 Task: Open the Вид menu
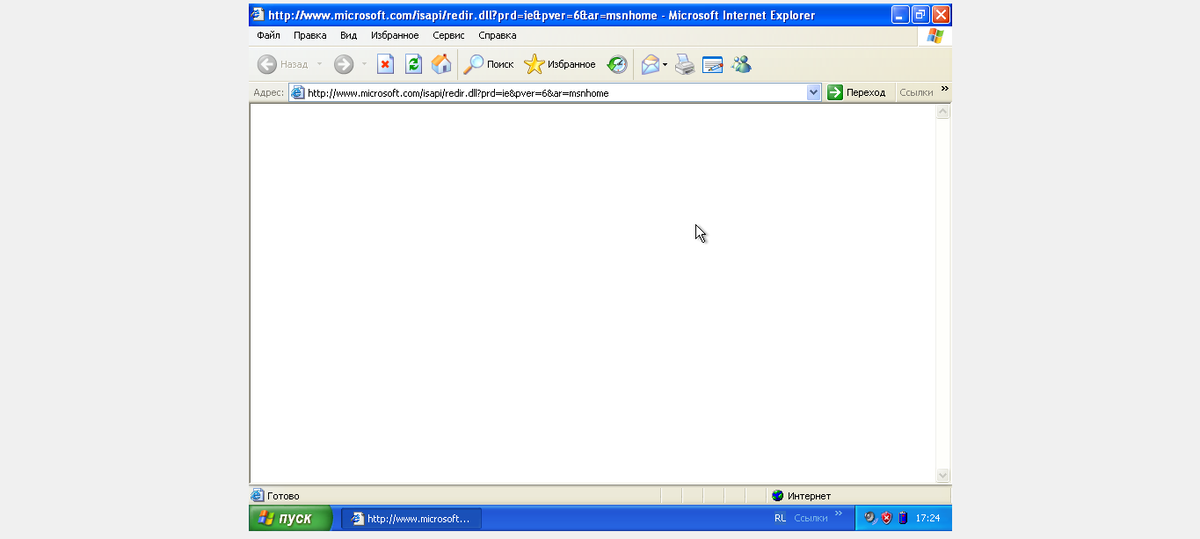click(x=348, y=35)
